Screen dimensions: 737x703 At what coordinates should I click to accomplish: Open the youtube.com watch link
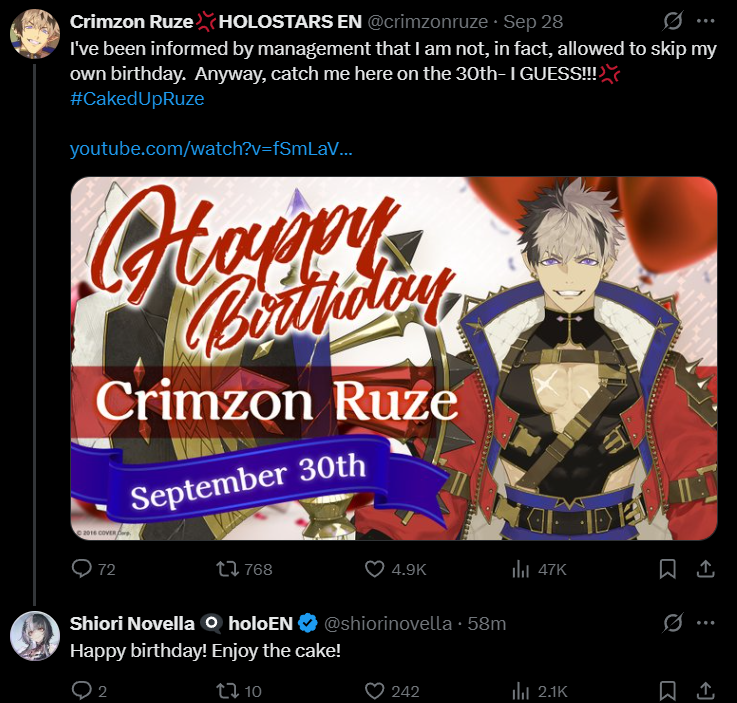(x=211, y=149)
